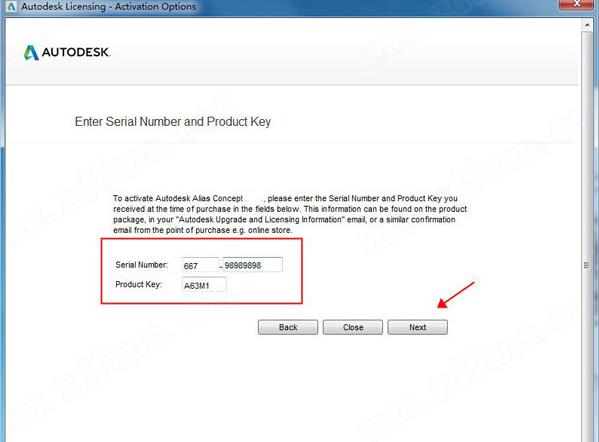Close the window with the red X

(577, 4)
